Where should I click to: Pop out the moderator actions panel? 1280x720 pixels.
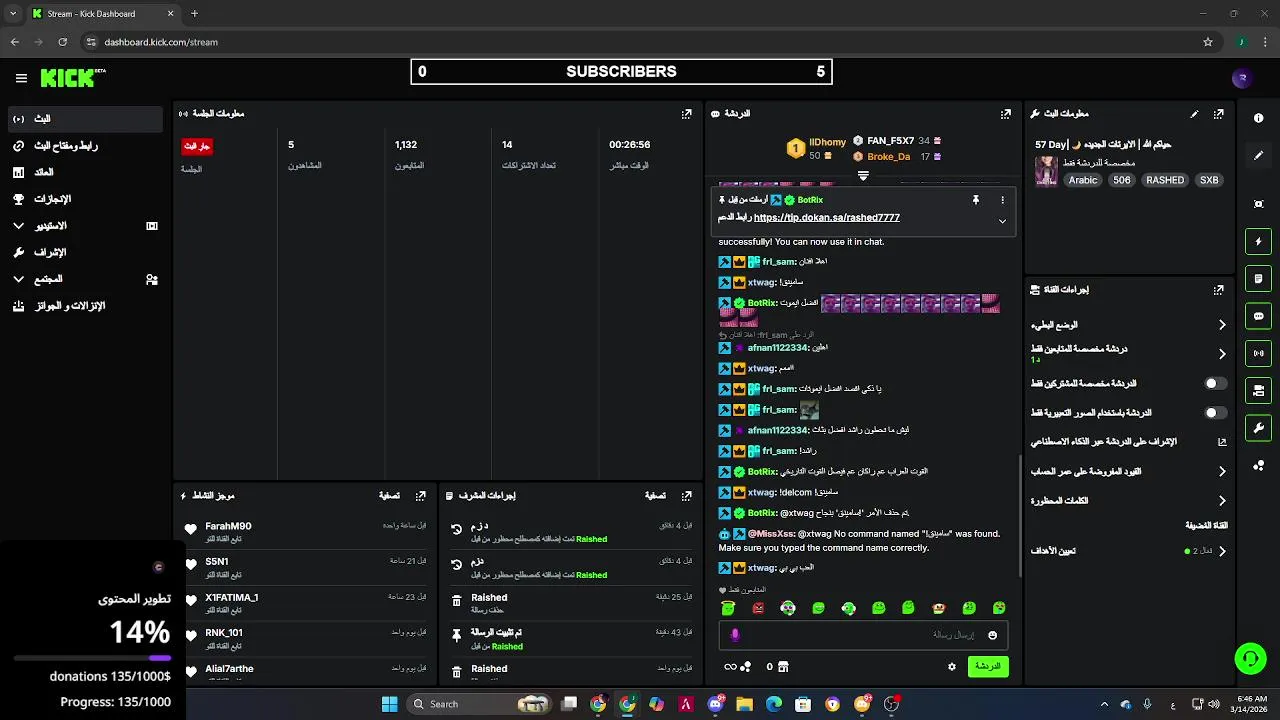[x=686, y=496]
